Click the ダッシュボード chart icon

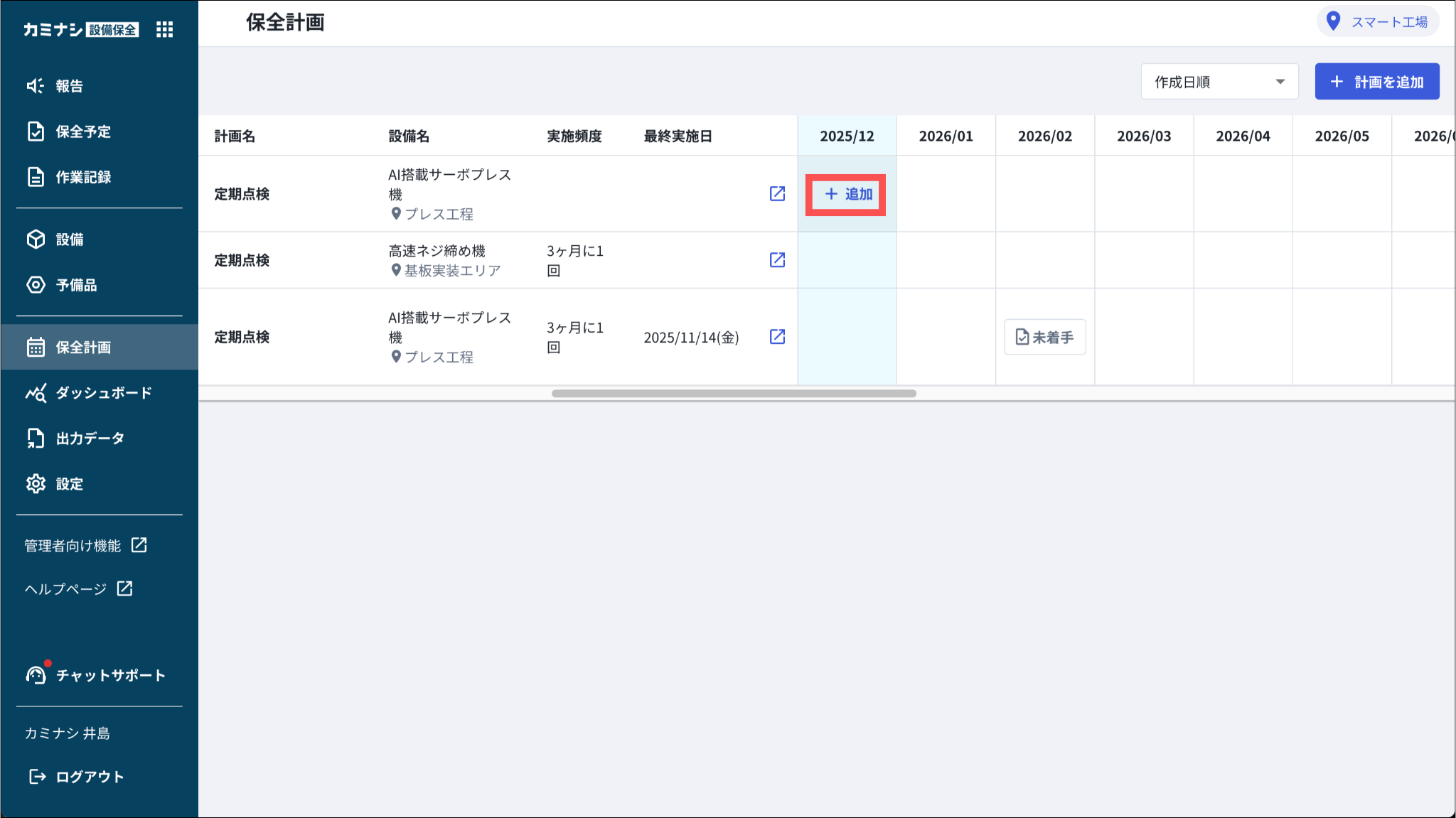tap(36, 393)
